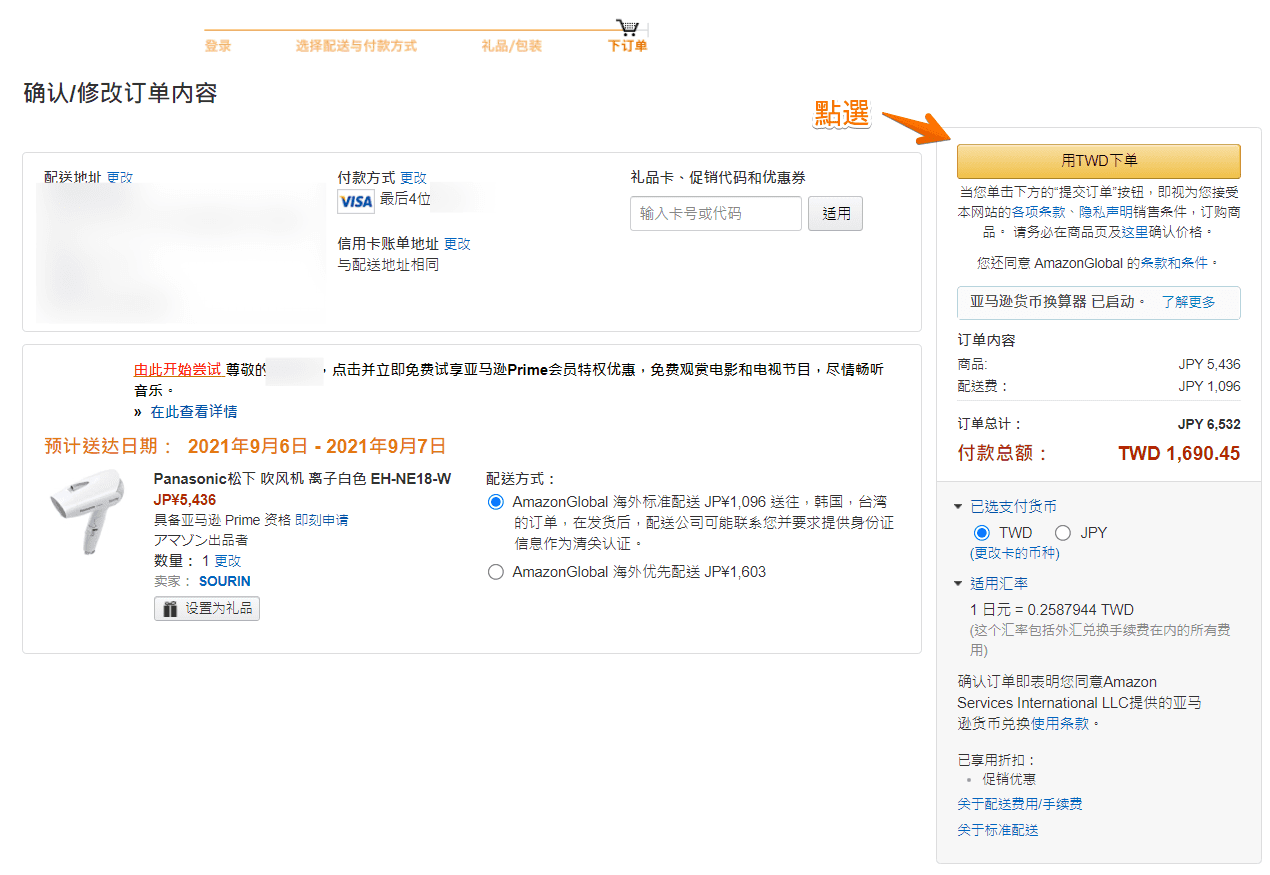Open the 在此查看详情 link
Screen dimensions: 1270x875
(194, 412)
